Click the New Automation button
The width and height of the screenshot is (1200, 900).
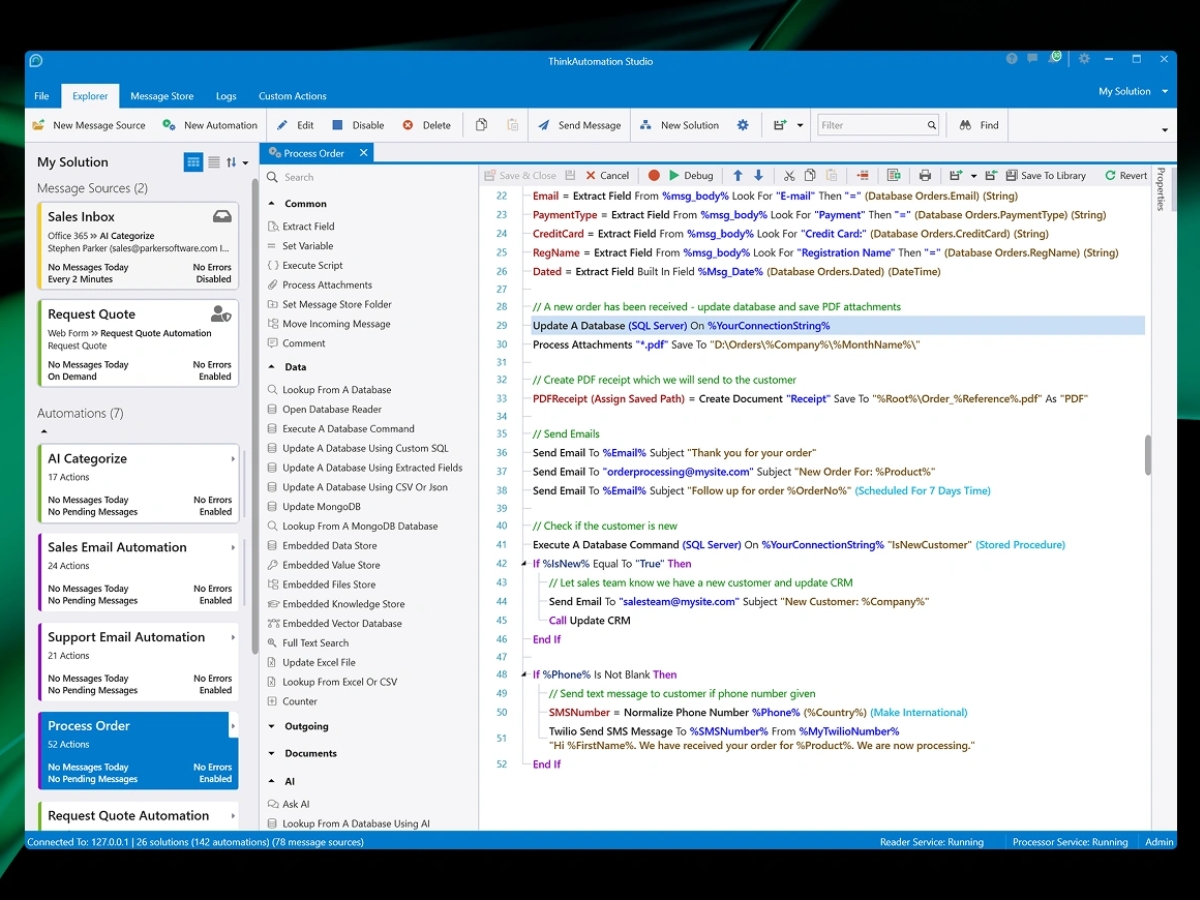pyautogui.click(x=210, y=125)
